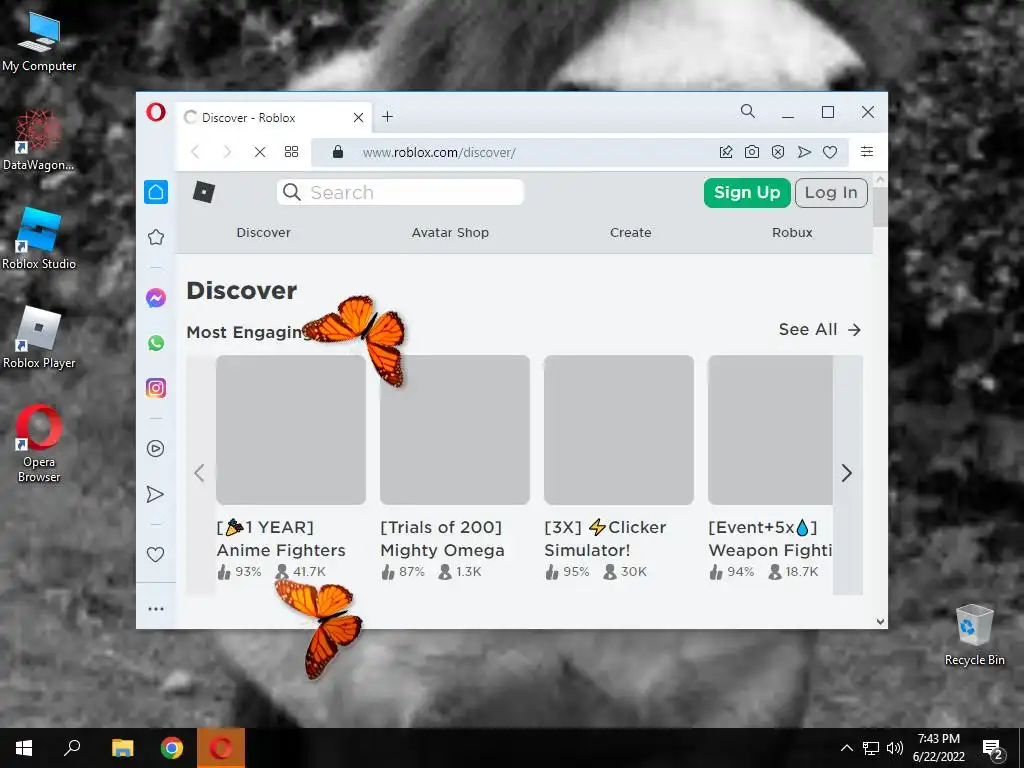Show hidden system tray icons
Image resolution: width=1024 pixels, height=768 pixels.
click(x=846, y=748)
